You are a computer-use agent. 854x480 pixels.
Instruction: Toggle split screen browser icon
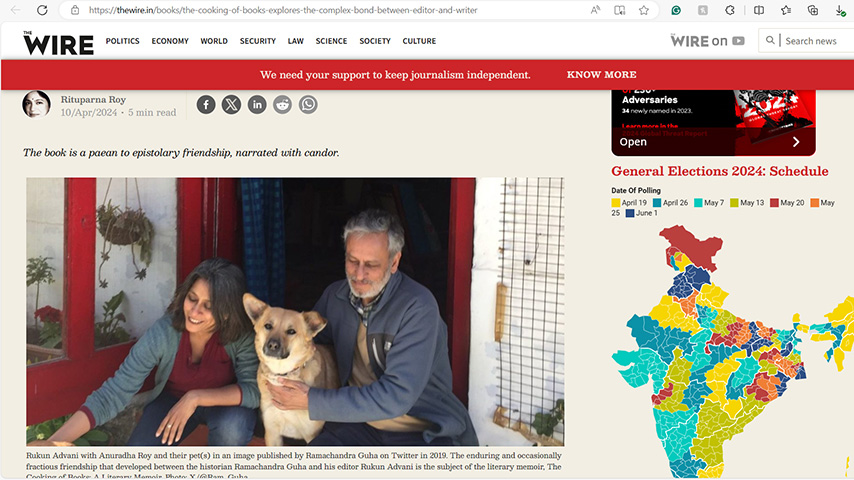[x=759, y=10]
